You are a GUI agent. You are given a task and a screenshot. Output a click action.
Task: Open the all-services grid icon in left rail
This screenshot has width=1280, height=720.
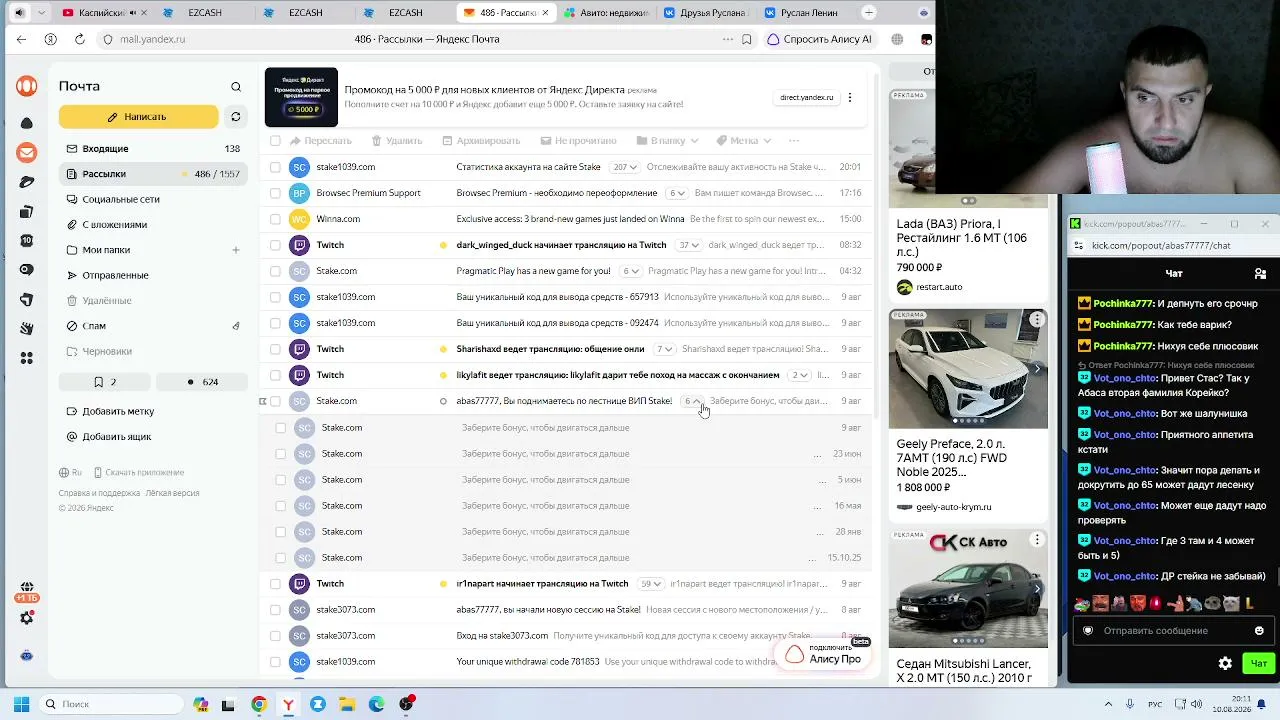27,358
